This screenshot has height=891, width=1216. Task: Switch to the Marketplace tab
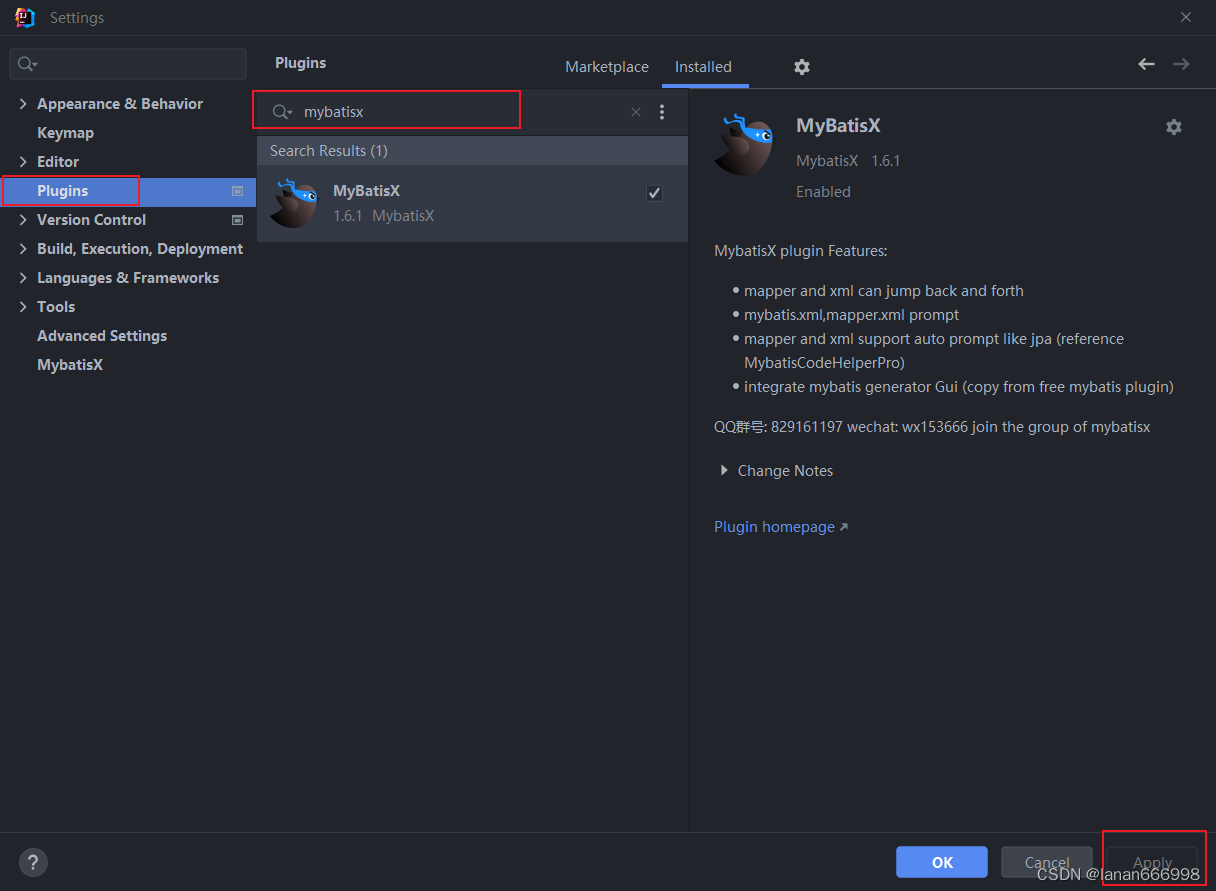607,67
